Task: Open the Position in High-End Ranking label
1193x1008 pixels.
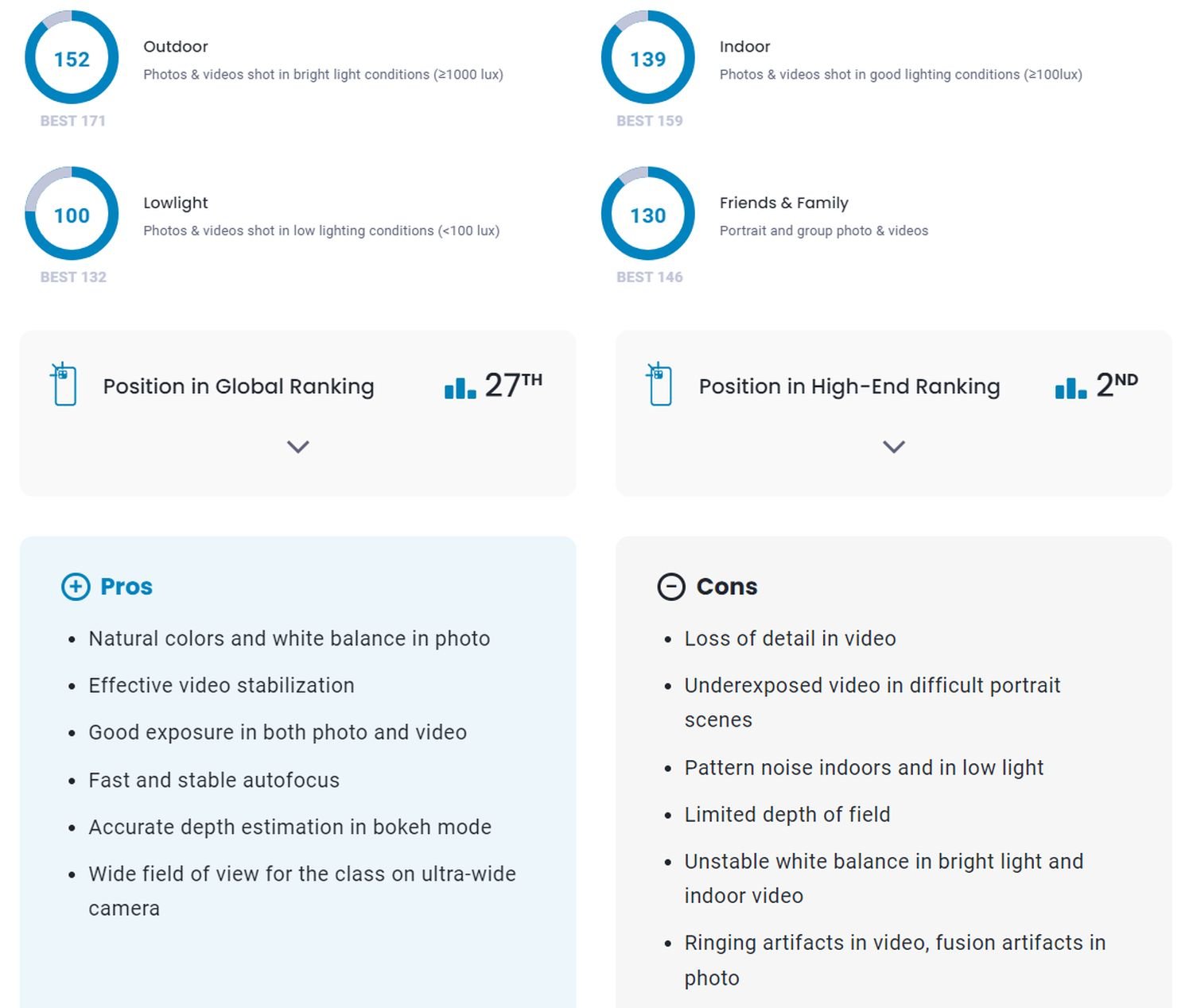Action: (849, 386)
